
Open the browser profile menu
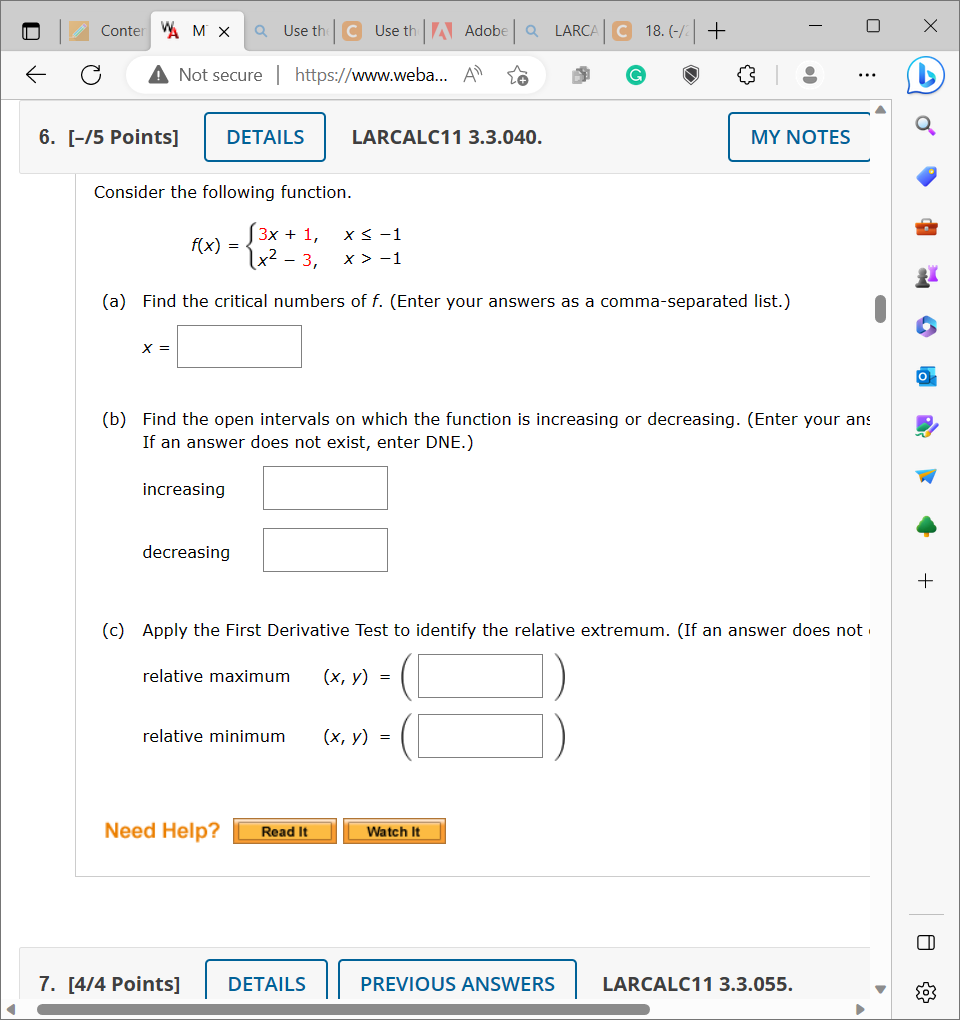coord(810,75)
